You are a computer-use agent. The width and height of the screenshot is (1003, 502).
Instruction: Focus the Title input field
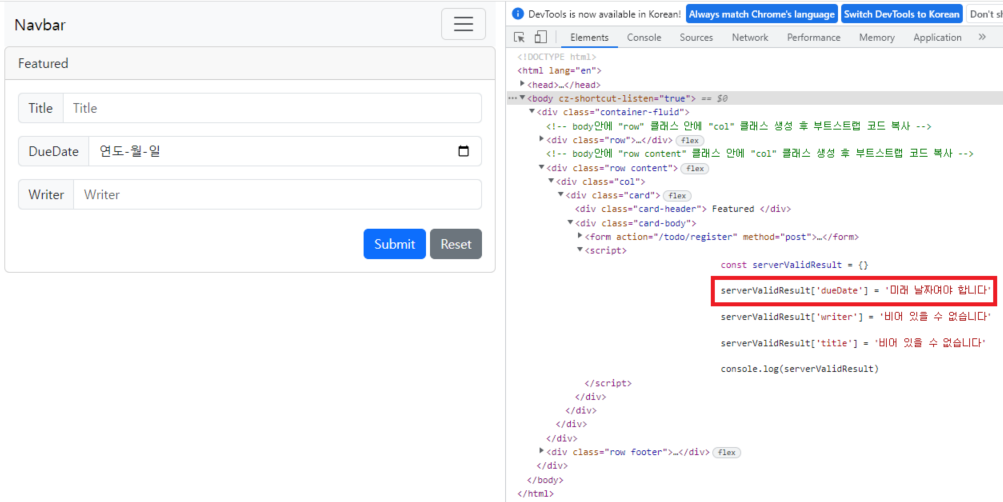(x=272, y=108)
